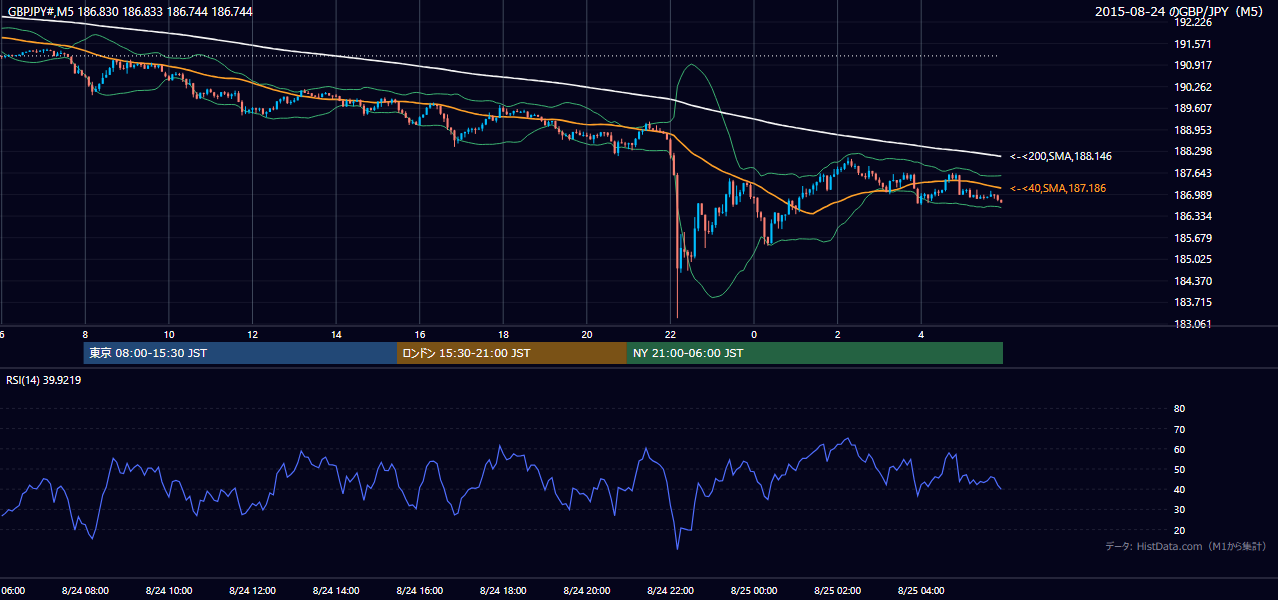This screenshot has height=600, width=1278.
Task: Click price level 183.715 on the axis
Action: [x=1192, y=303]
